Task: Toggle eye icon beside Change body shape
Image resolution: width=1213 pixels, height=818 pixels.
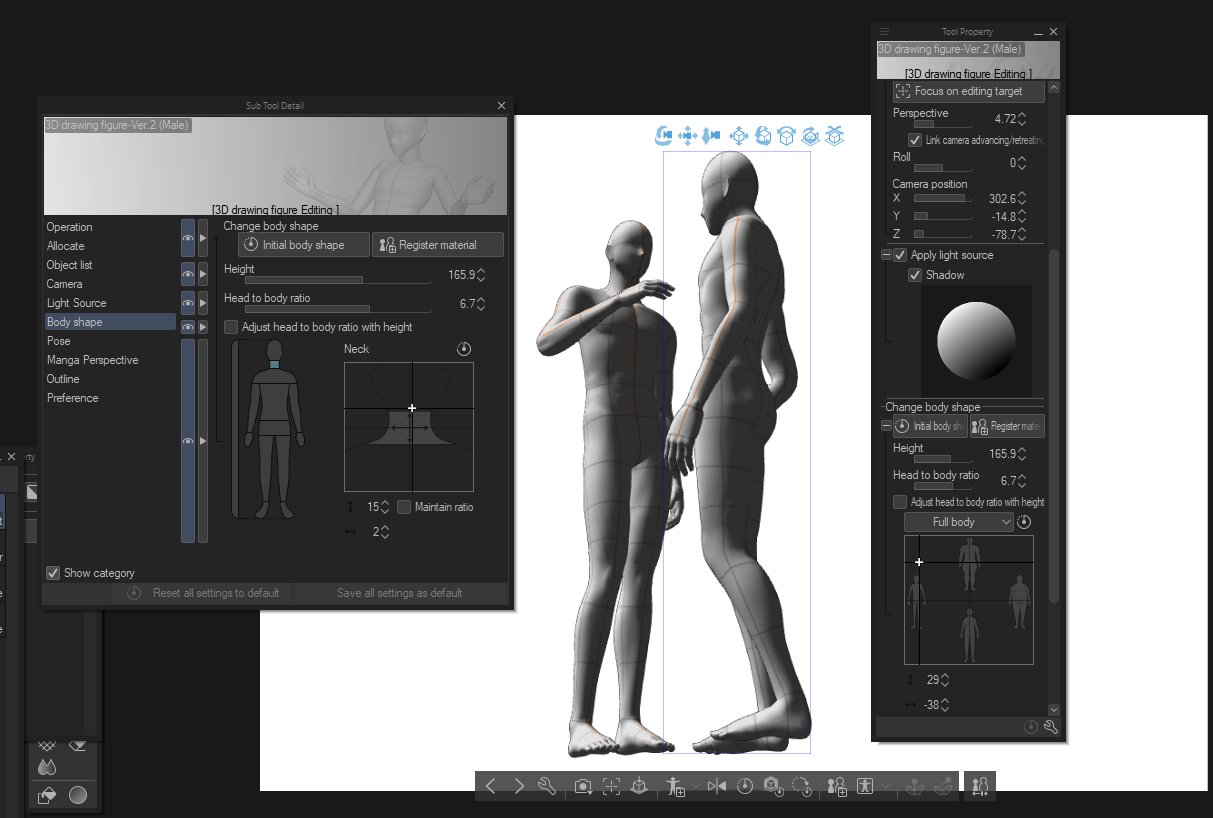Action: [x=188, y=238]
